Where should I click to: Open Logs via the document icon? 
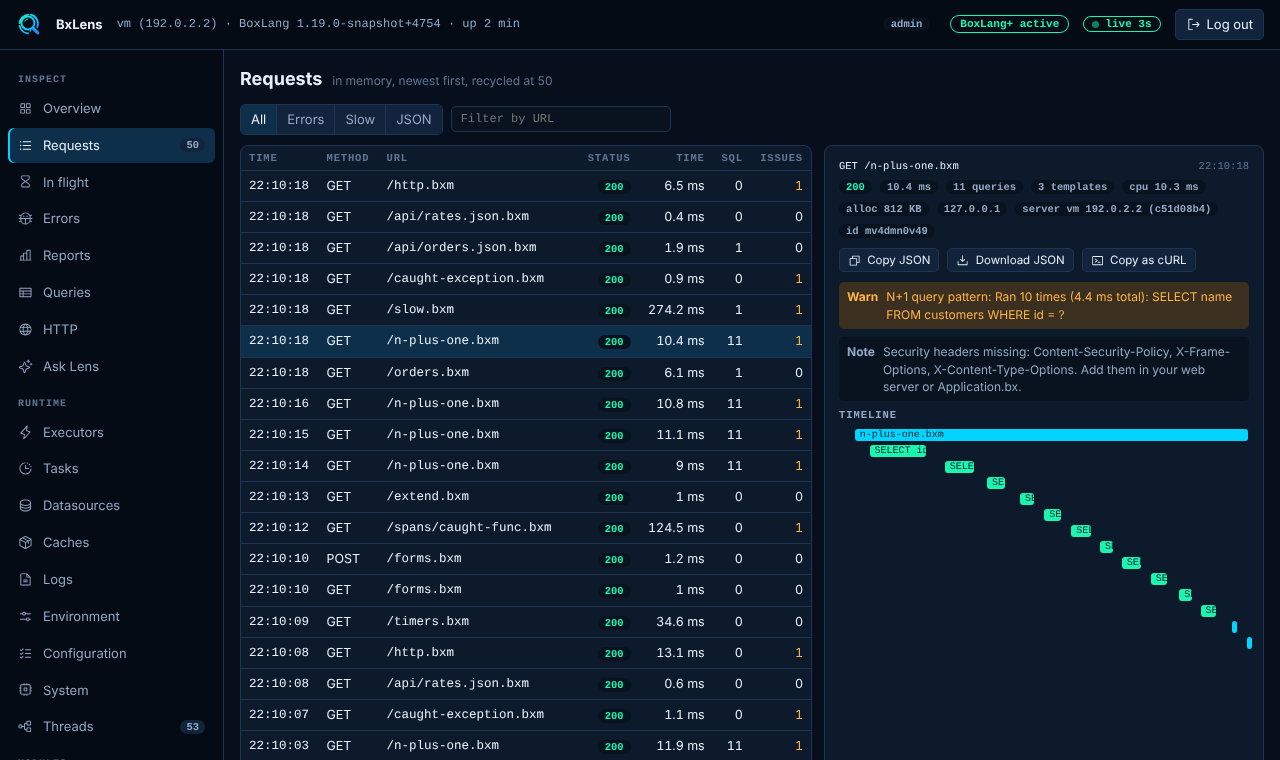26,579
